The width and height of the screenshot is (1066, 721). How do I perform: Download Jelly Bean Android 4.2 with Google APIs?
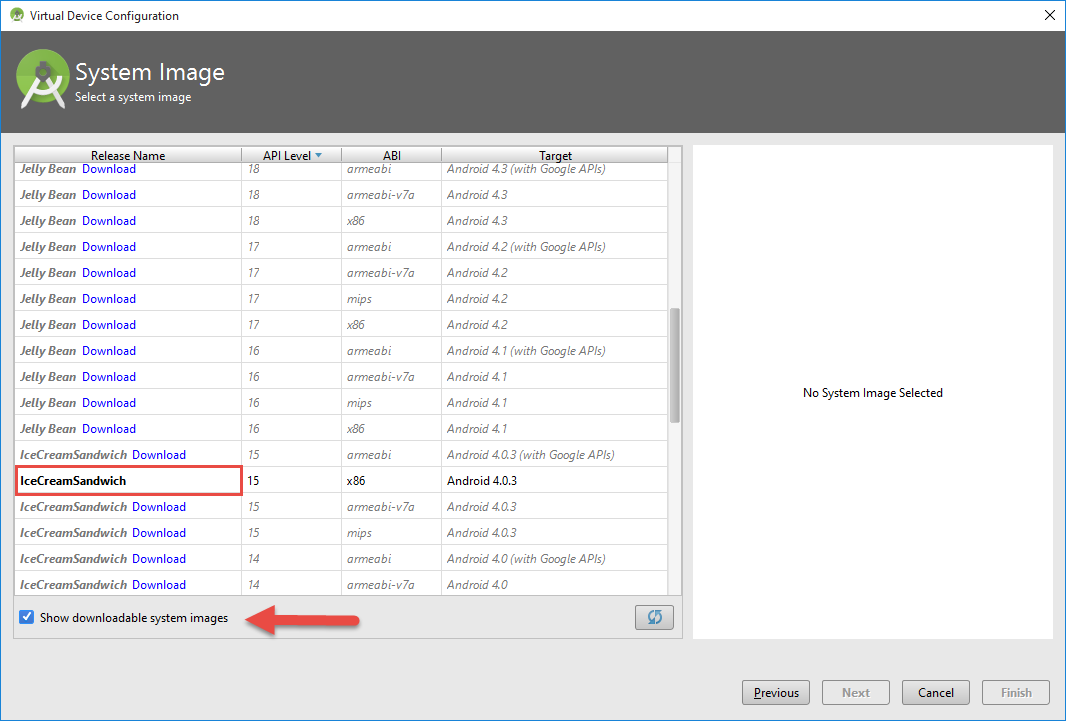(109, 247)
